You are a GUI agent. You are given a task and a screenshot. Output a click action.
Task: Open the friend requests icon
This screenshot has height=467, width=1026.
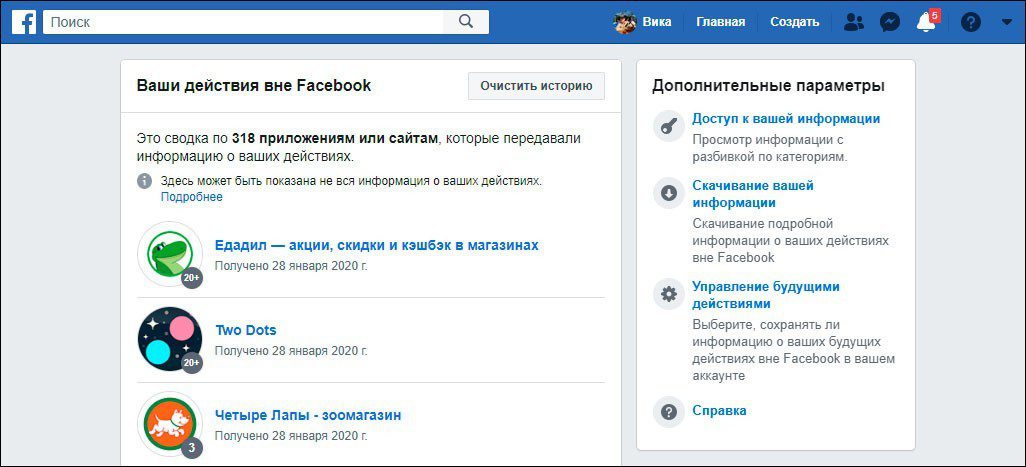853,22
